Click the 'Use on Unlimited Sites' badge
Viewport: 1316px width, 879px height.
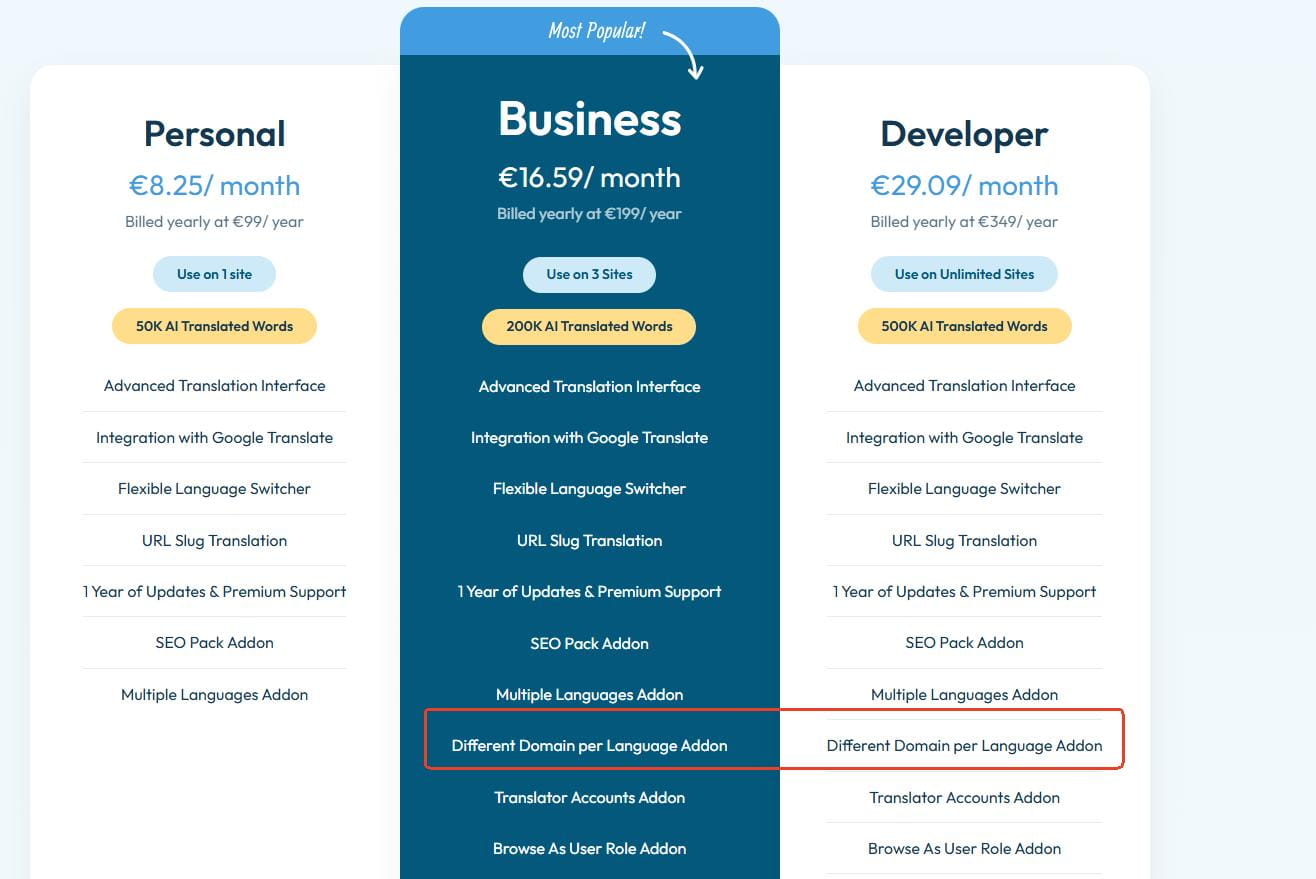(964, 274)
